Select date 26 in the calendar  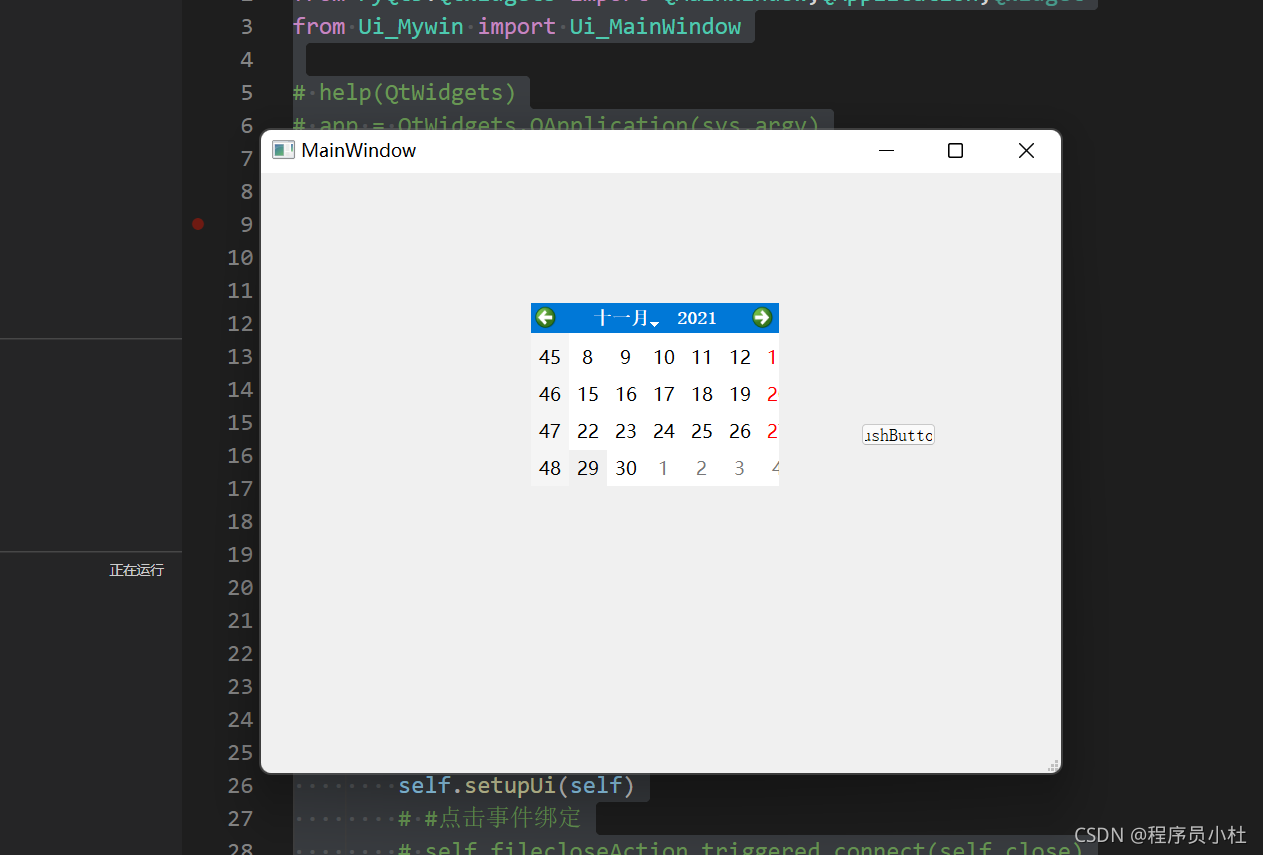pyautogui.click(x=740, y=431)
